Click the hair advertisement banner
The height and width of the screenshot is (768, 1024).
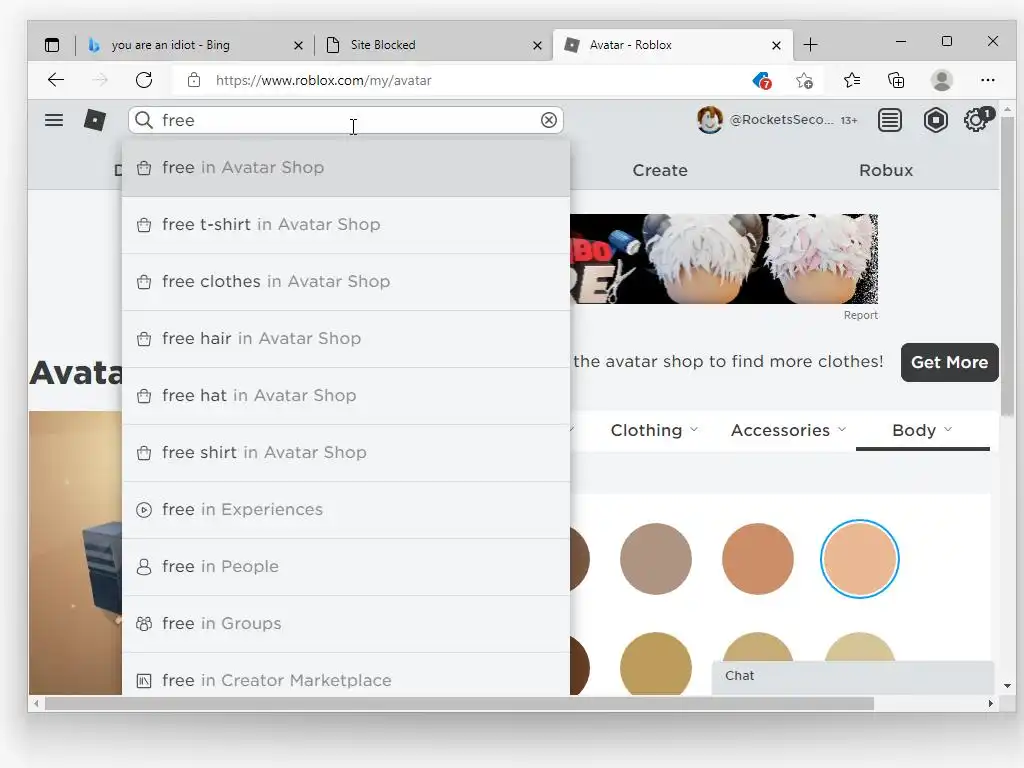(724, 259)
